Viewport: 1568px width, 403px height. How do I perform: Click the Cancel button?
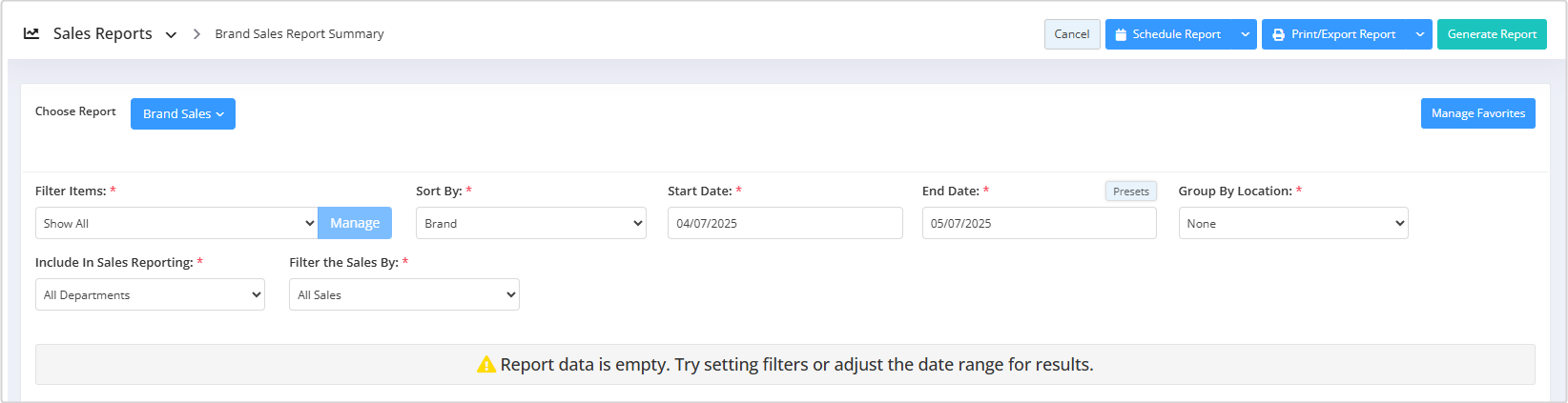(x=1072, y=34)
